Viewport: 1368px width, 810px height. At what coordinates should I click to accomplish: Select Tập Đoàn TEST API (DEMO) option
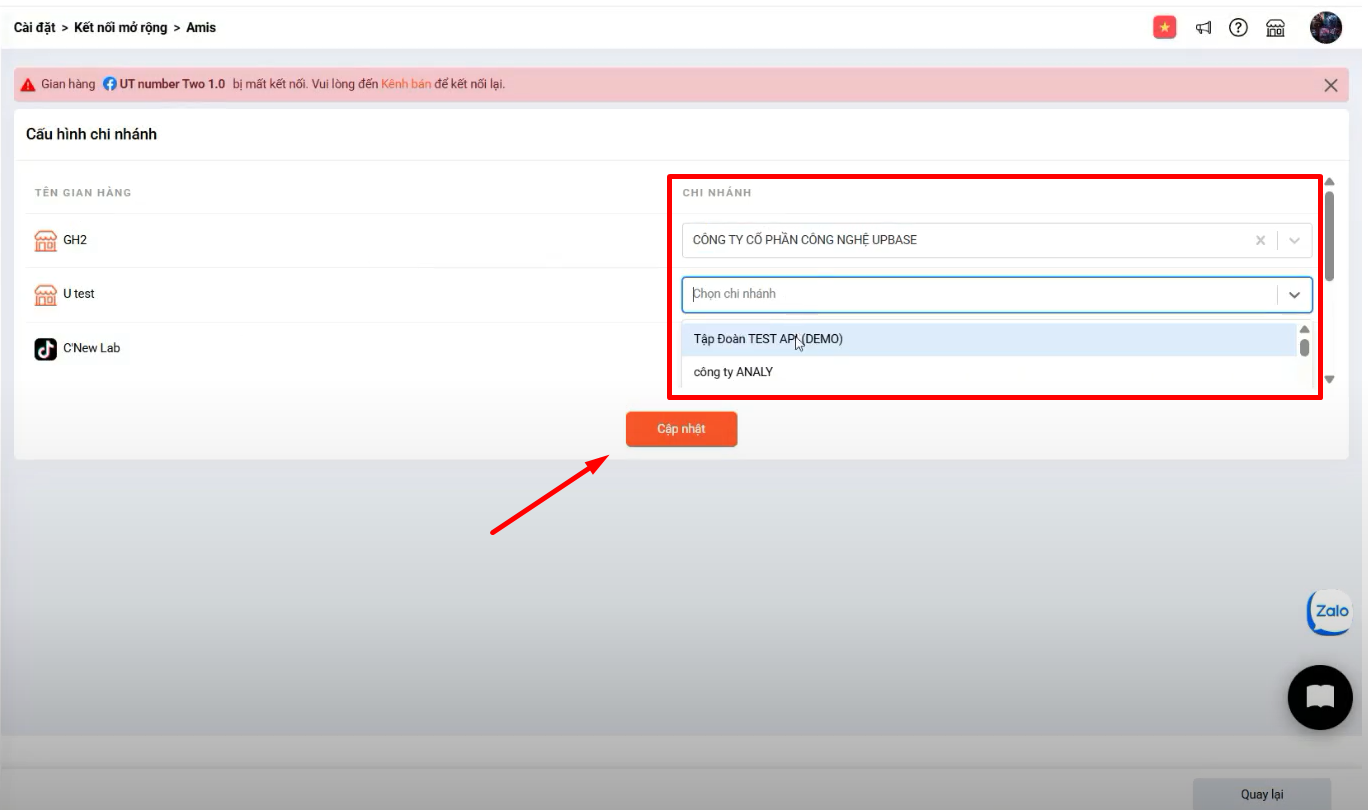[768, 339]
